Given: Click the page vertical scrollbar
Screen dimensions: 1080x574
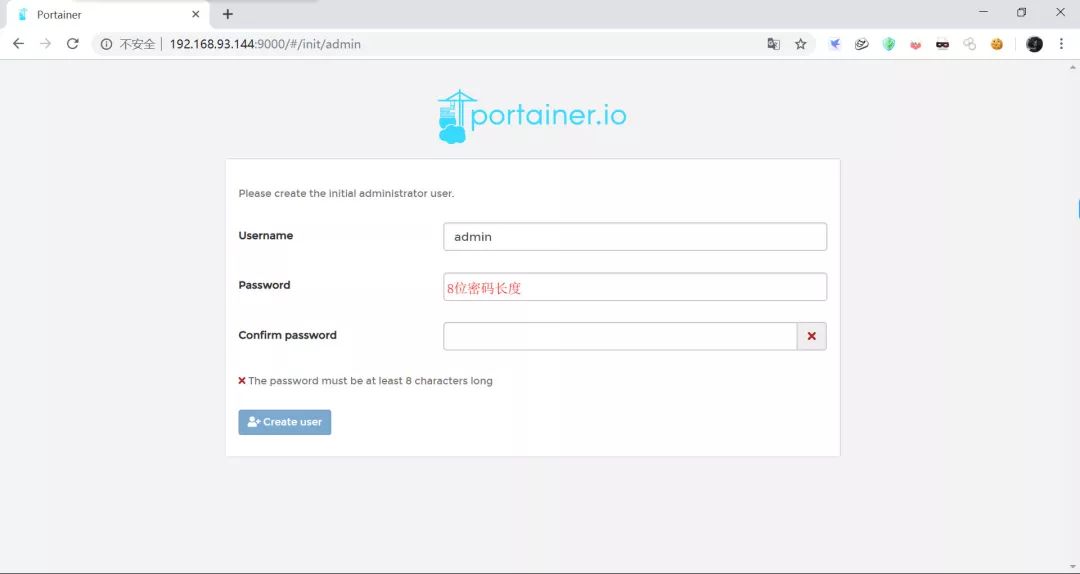Looking at the screenshot, I should pos(1072,316).
